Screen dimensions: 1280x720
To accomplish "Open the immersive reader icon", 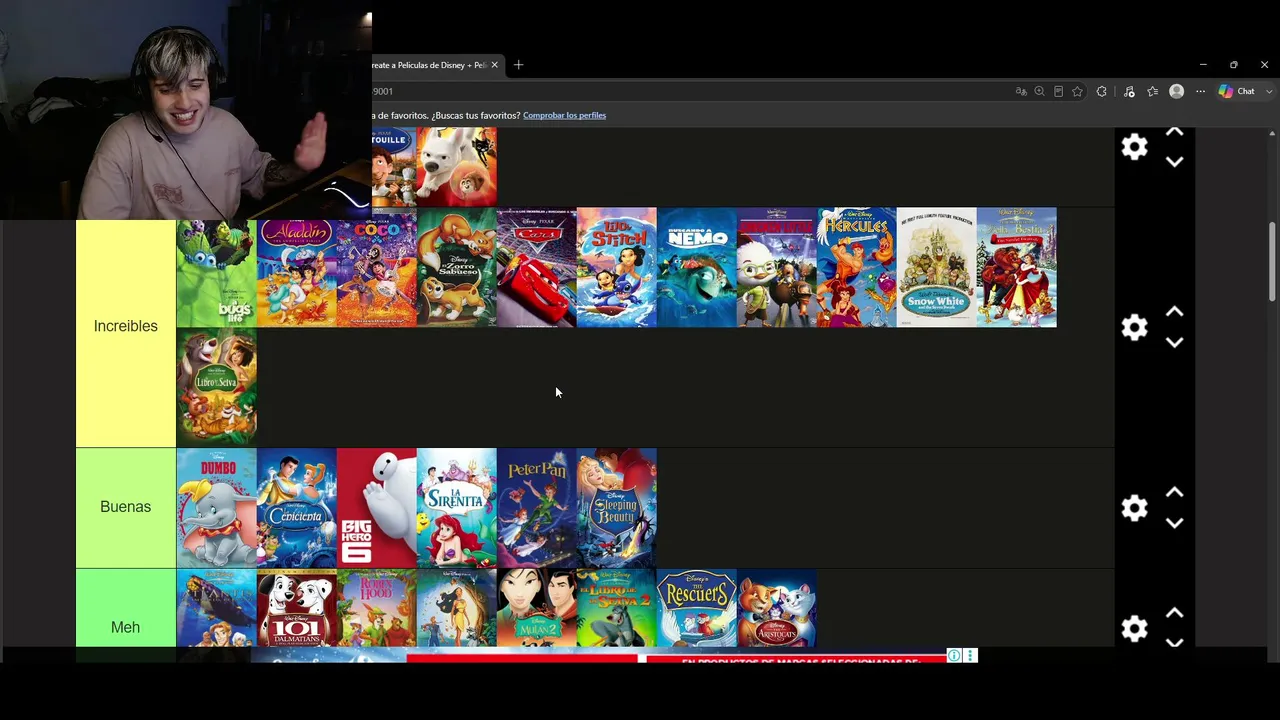I will coord(1058,91).
